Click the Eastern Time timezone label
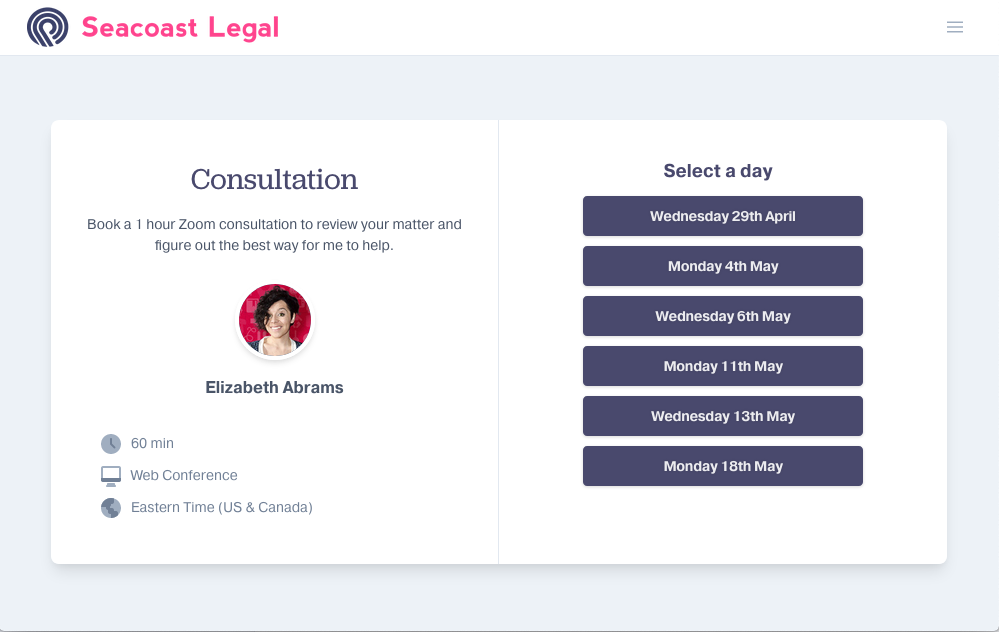Screen dimensions: 999x632 coord(221,507)
